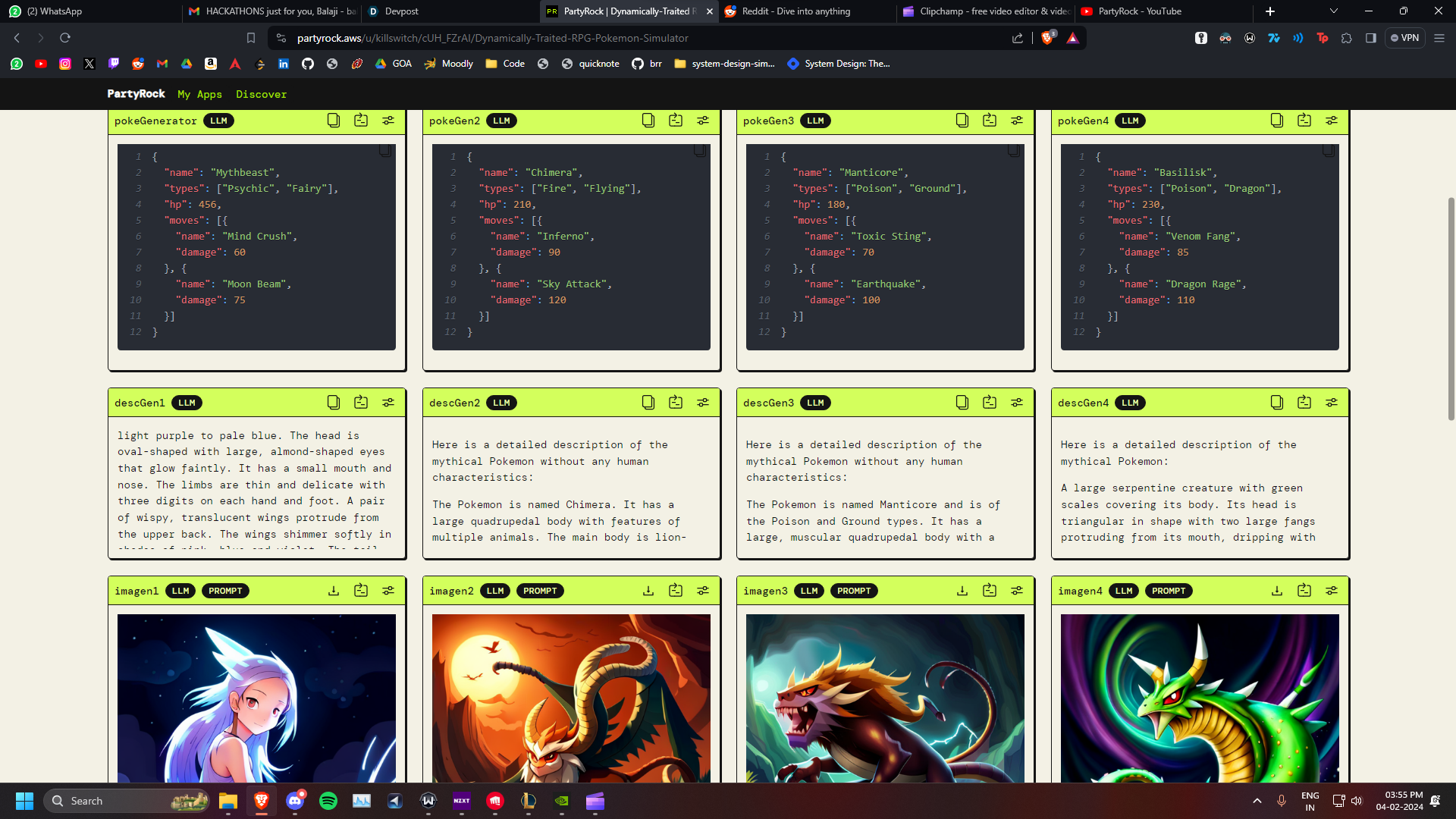
Task: Open the Brave hamburger menu
Action: coord(1439,38)
